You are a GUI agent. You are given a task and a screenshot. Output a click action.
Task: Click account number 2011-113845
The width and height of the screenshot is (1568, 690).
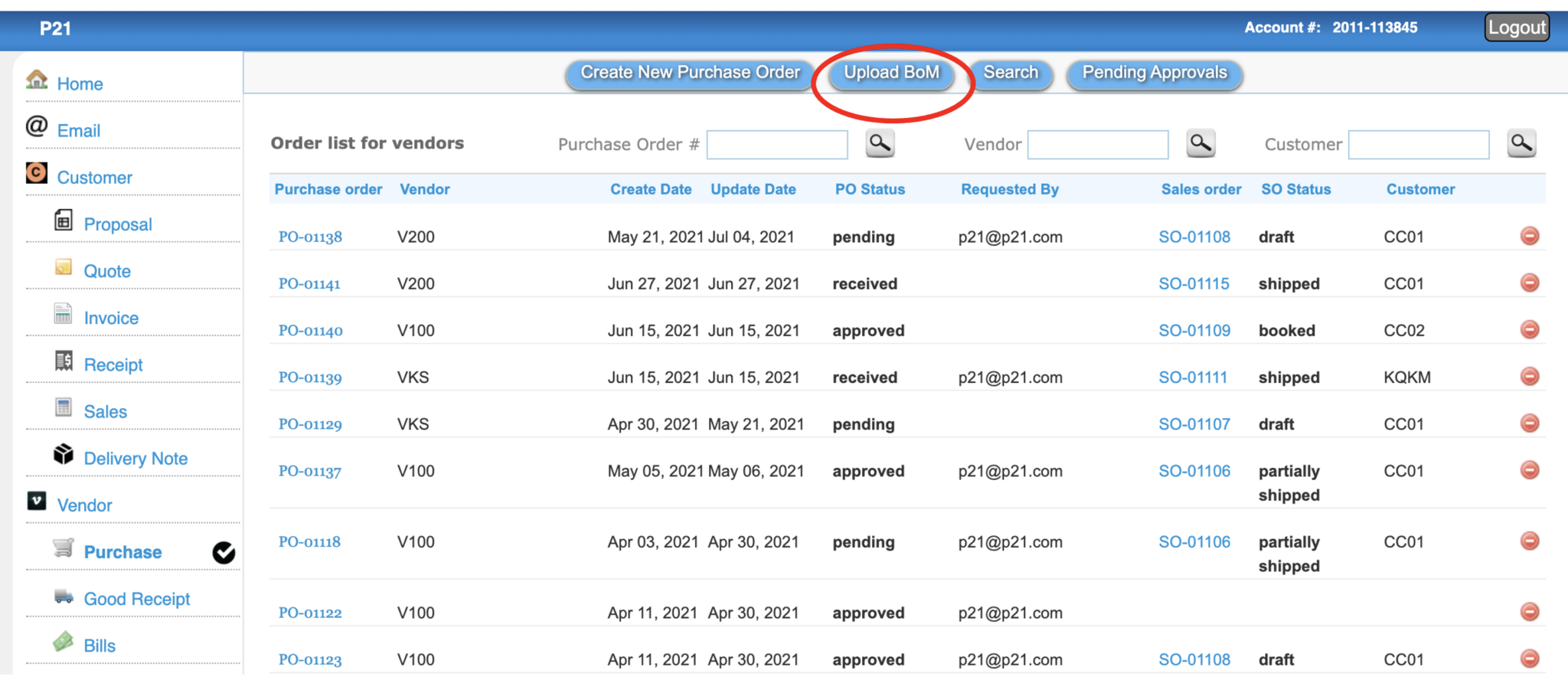point(1375,28)
